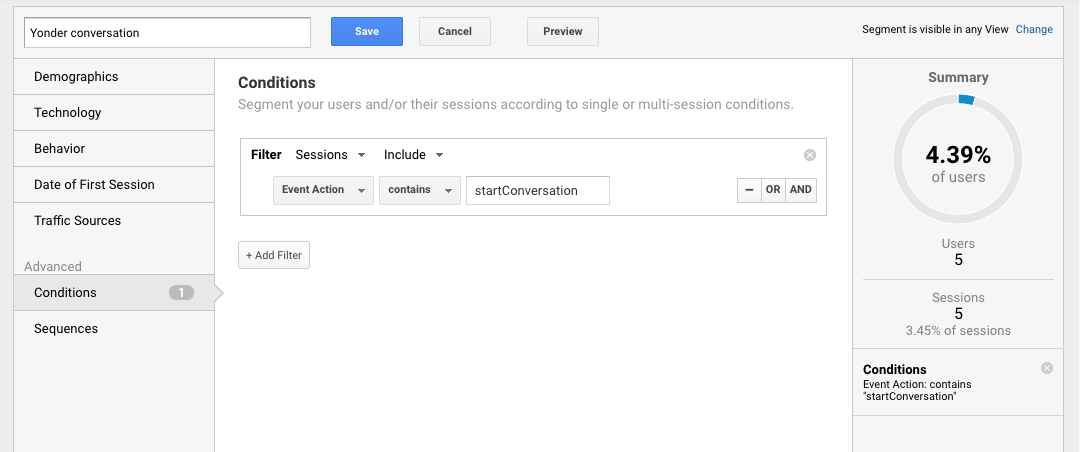The image size is (1080, 452).
Task: Click the segment name field
Action: pyautogui.click(x=168, y=32)
